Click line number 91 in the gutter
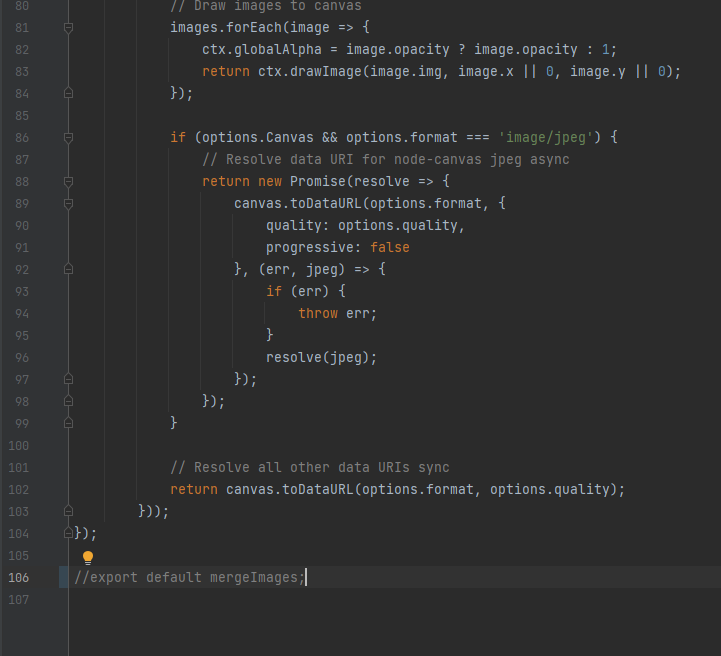721x656 pixels. pyautogui.click(x=22, y=248)
